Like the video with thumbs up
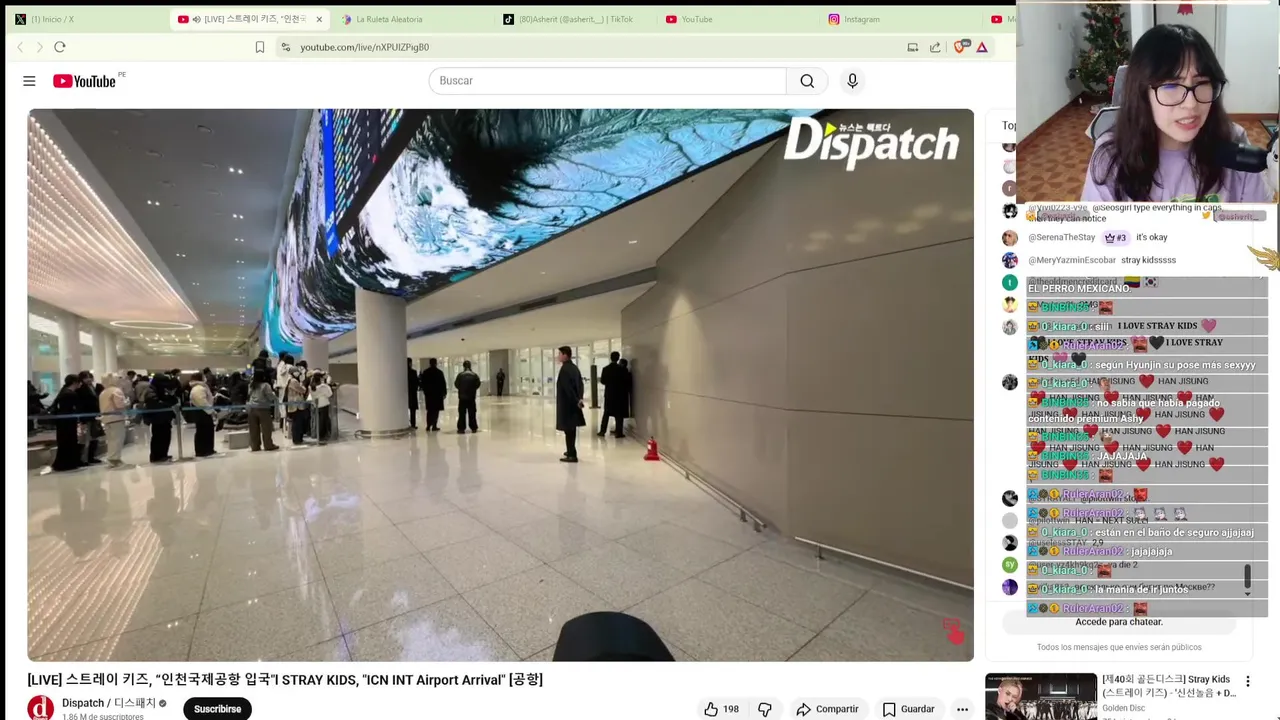This screenshot has width=1280, height=720. 721,709
